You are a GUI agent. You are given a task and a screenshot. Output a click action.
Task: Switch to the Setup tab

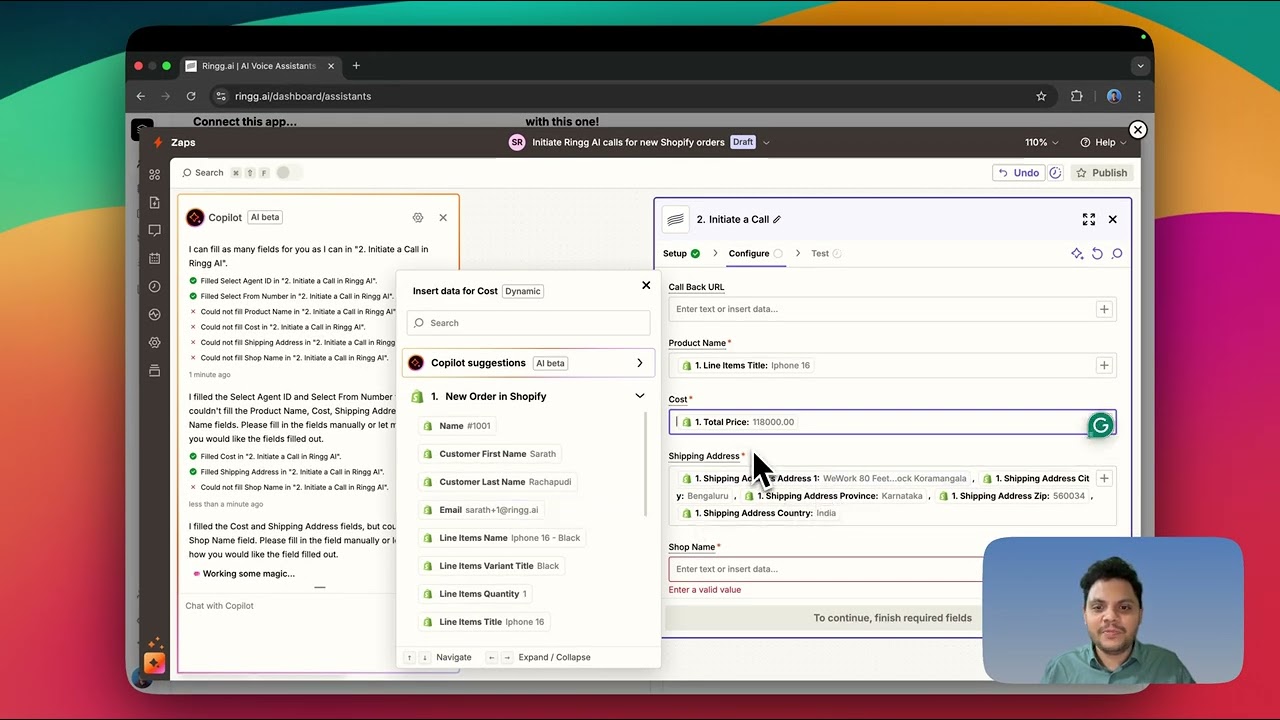tap(681, 254)
